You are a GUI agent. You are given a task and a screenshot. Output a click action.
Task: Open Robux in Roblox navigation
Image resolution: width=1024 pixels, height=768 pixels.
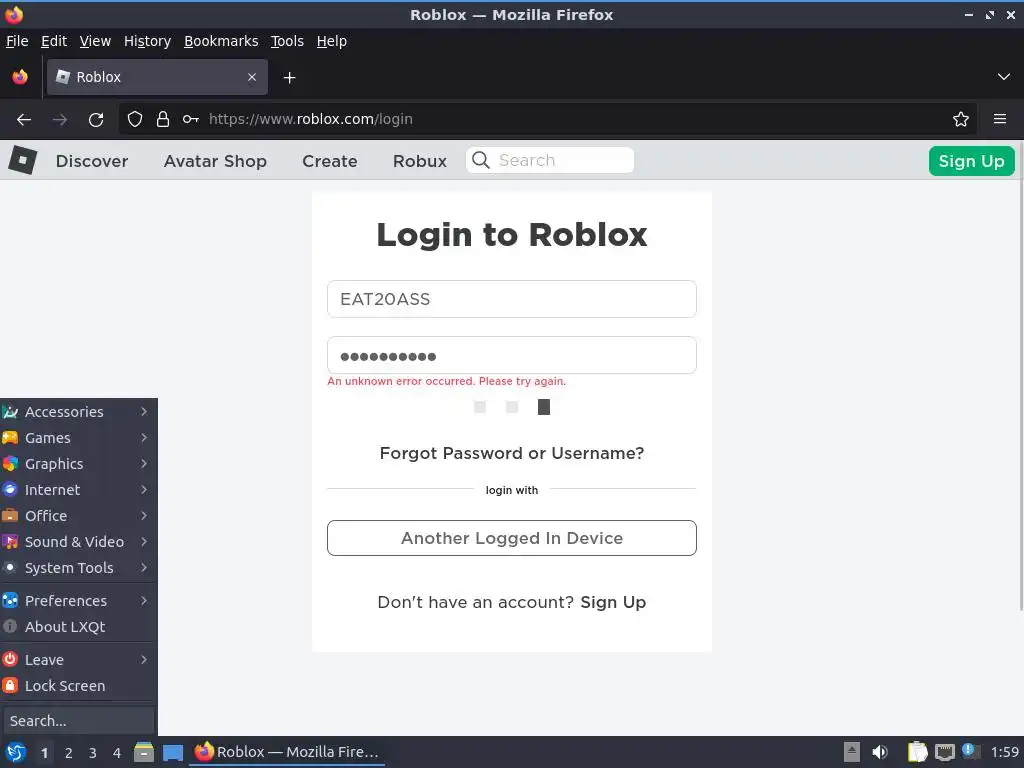tap(419, 161)
